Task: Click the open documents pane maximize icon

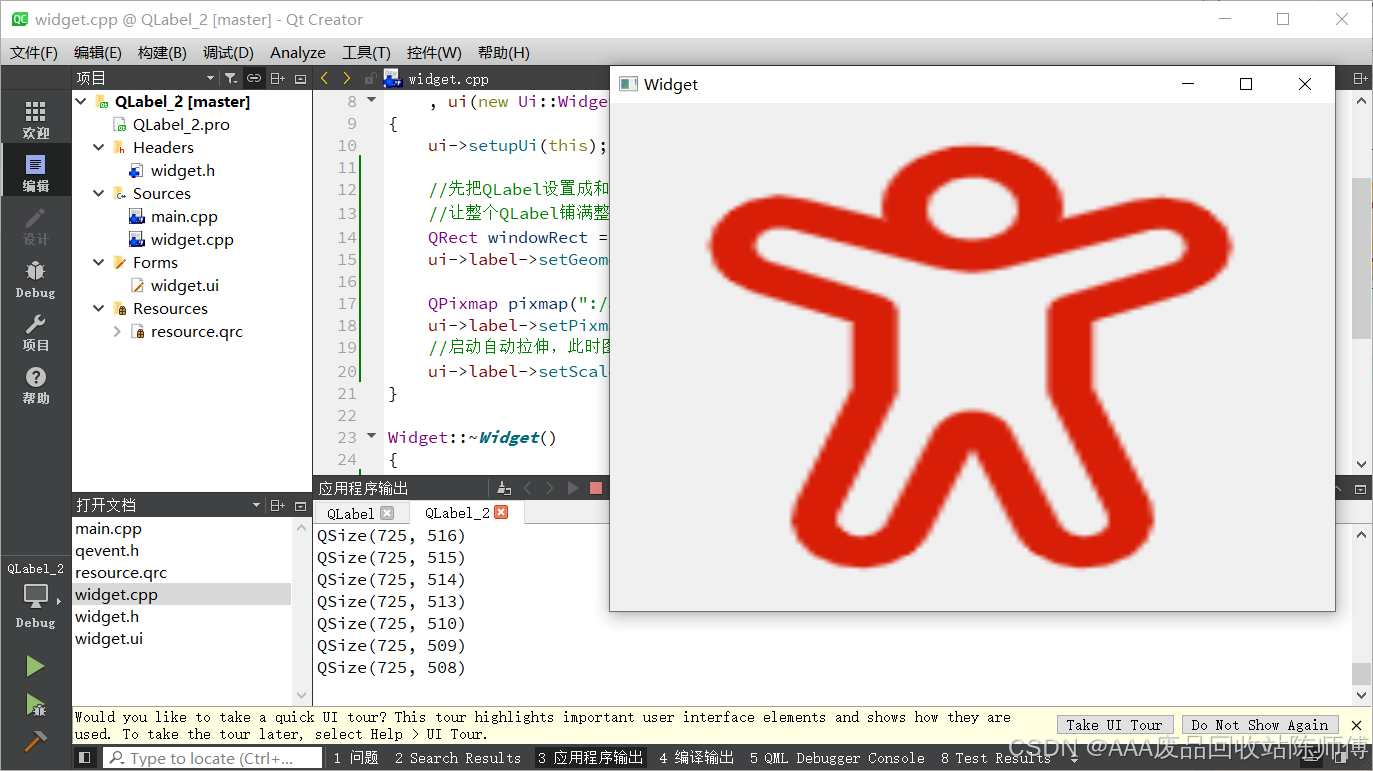Action: point(300,505)
